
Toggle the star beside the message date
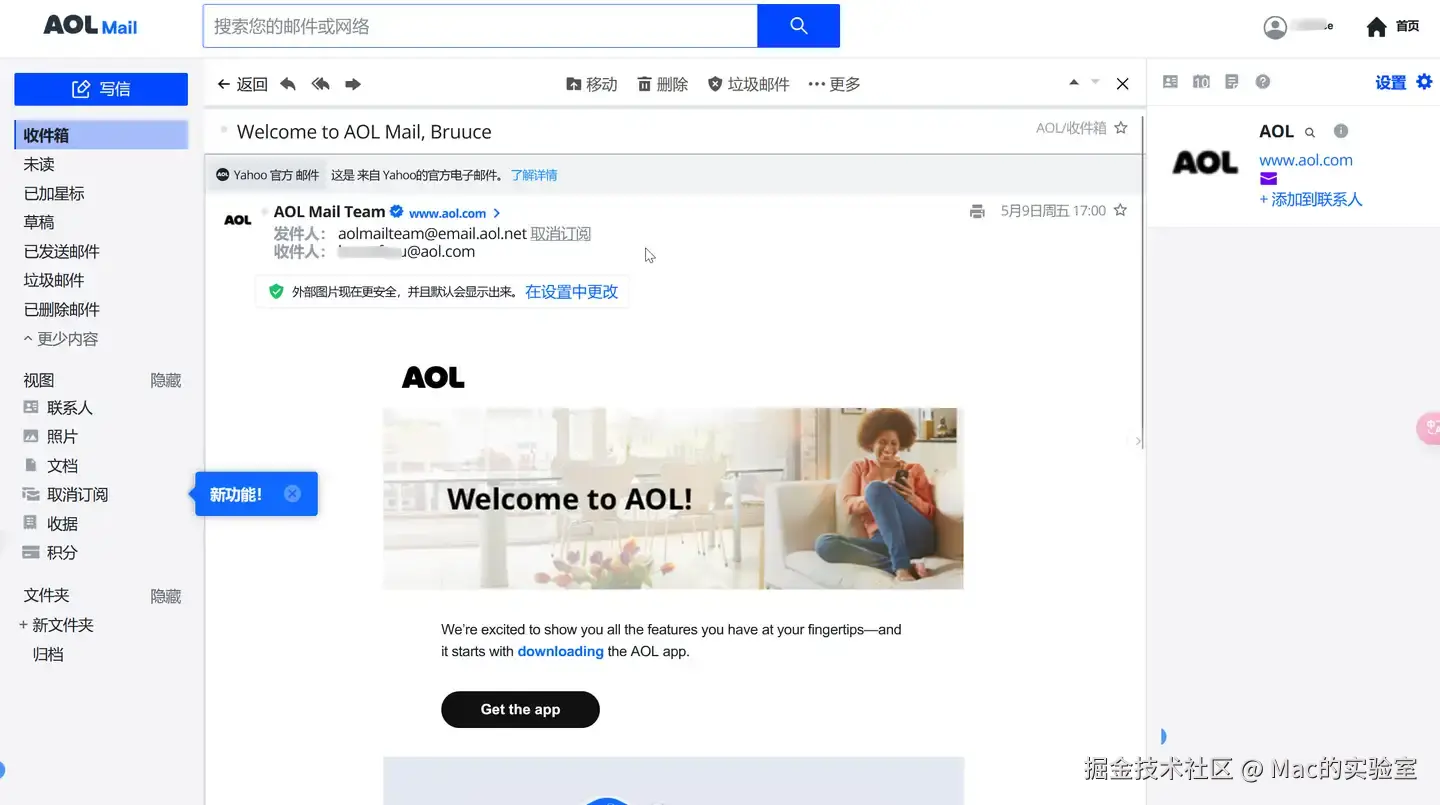coord(1120,211)
